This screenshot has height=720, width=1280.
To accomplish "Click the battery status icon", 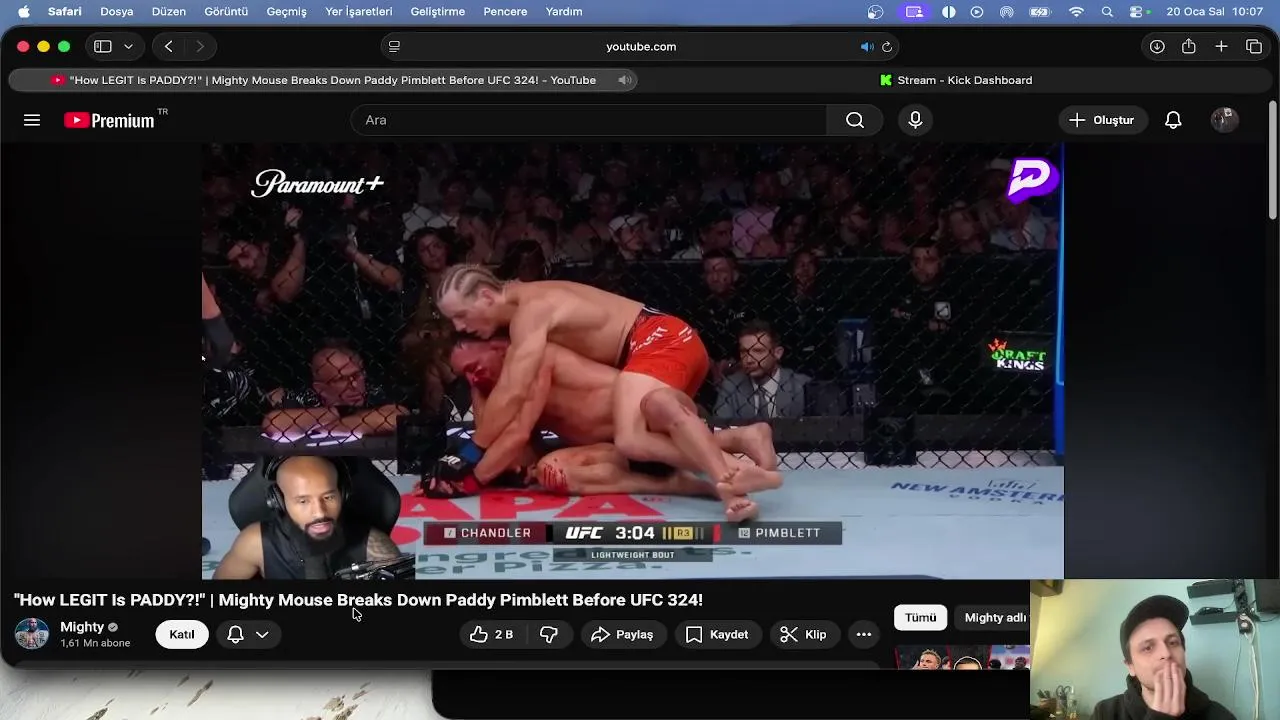I will pos(1041,12).
